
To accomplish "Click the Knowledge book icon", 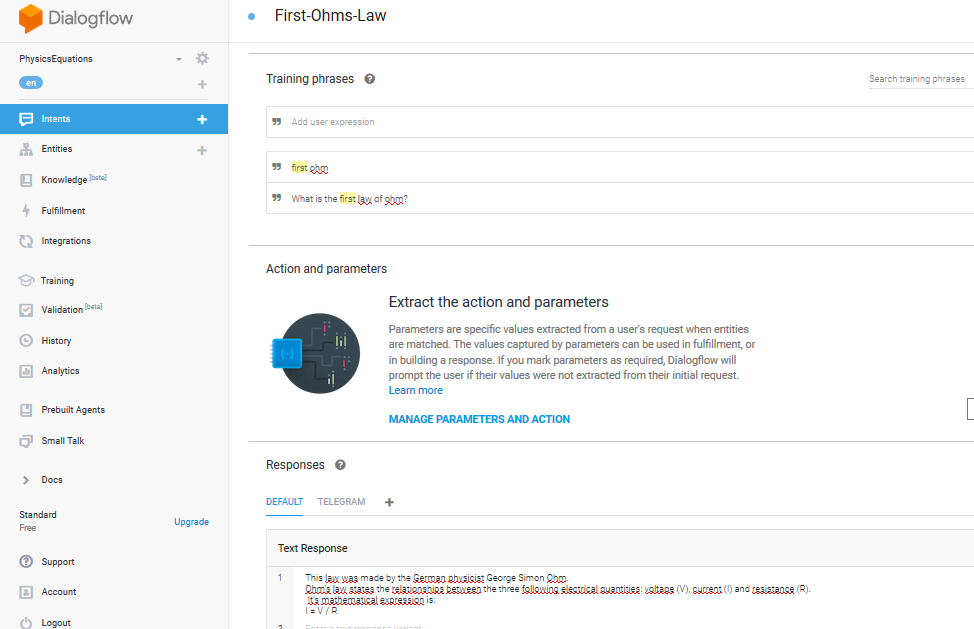I will point(26,180).
